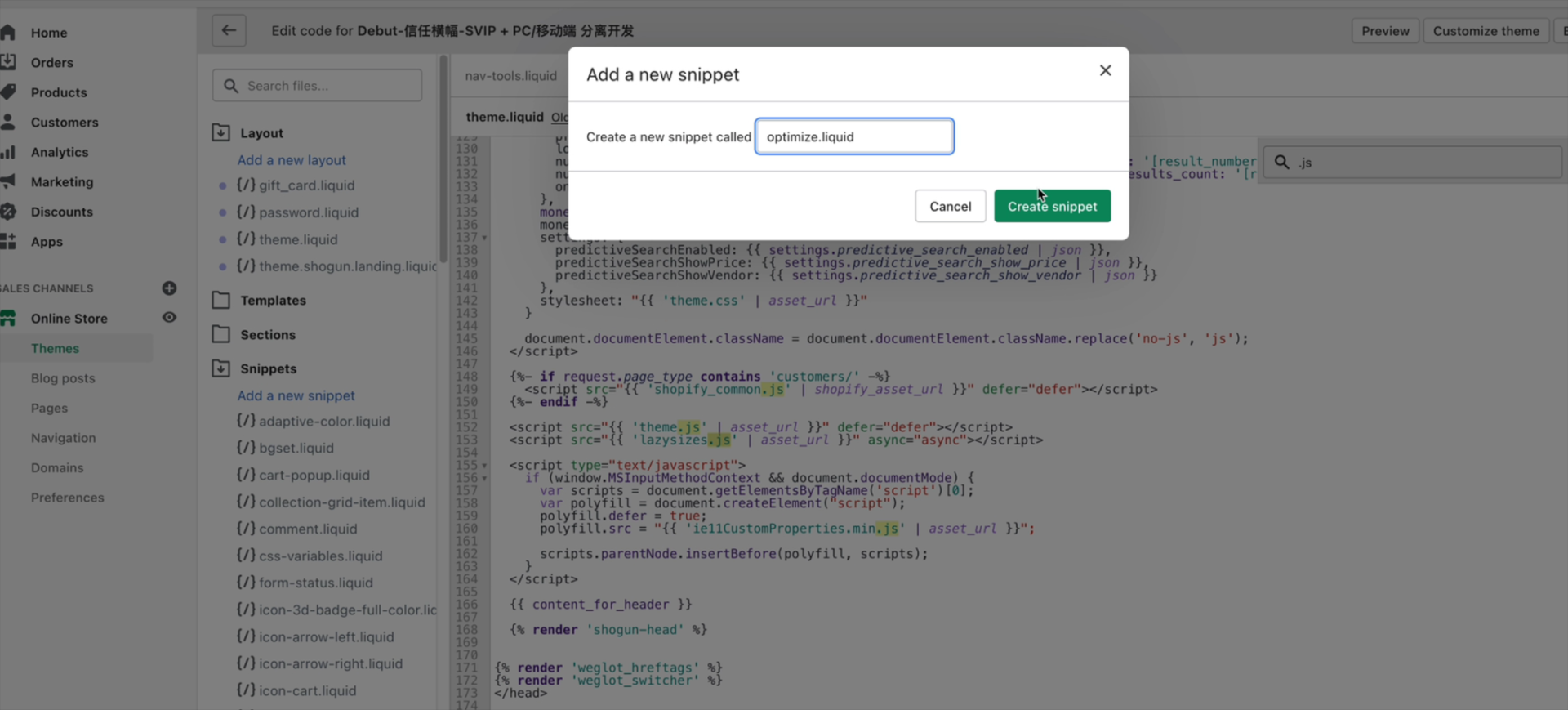Open the Home page
Viewport: 1568px width, 710px height.
49,33
